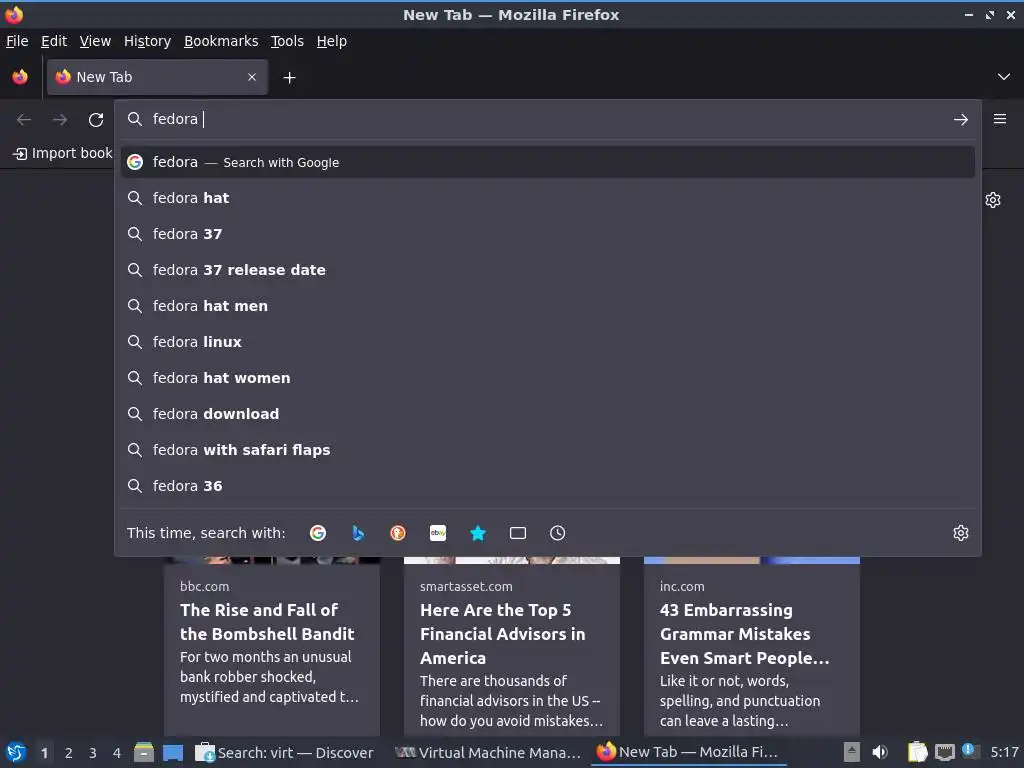The image size is (1024, 768).
Task: Switch to virtual desktop 1
Action: pos(44,753)
